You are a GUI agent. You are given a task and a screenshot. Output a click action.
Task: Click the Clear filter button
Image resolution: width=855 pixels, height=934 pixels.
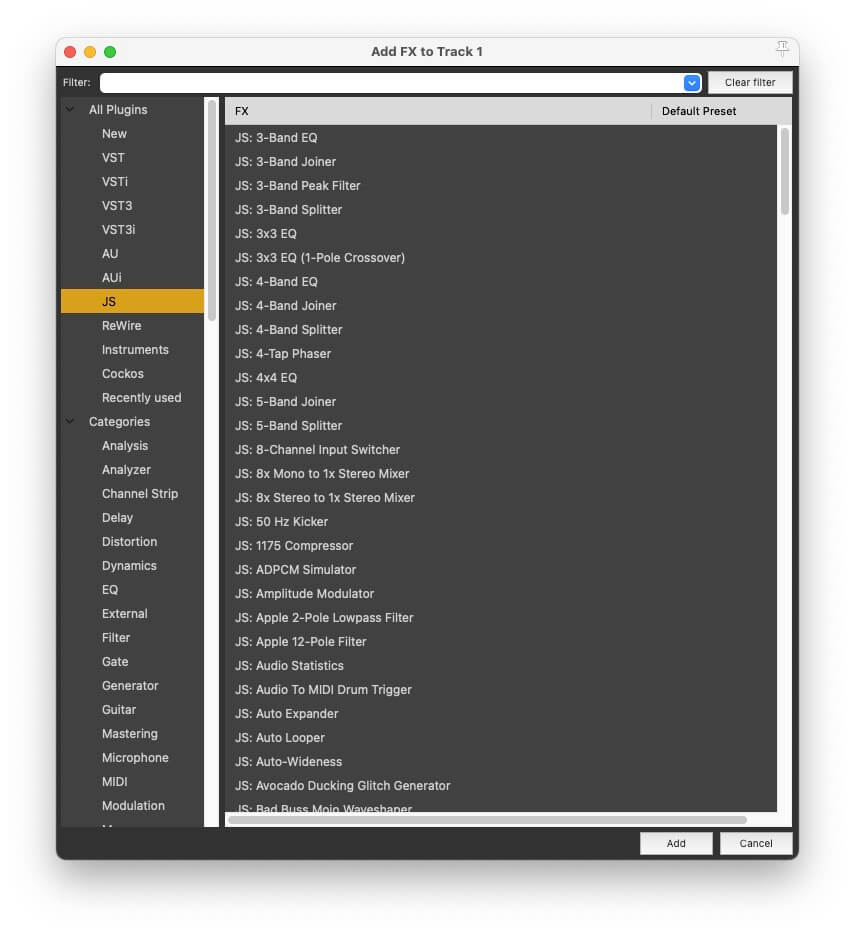coord(750,83)
